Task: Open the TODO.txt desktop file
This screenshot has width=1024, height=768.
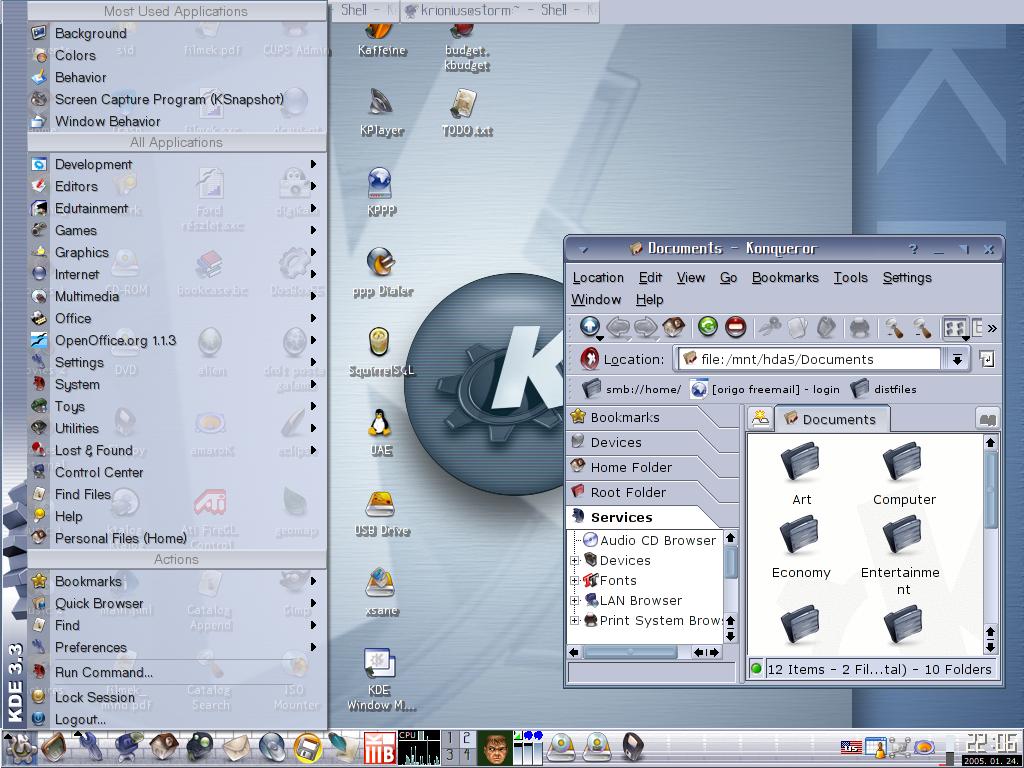Action: click(466, 112)
